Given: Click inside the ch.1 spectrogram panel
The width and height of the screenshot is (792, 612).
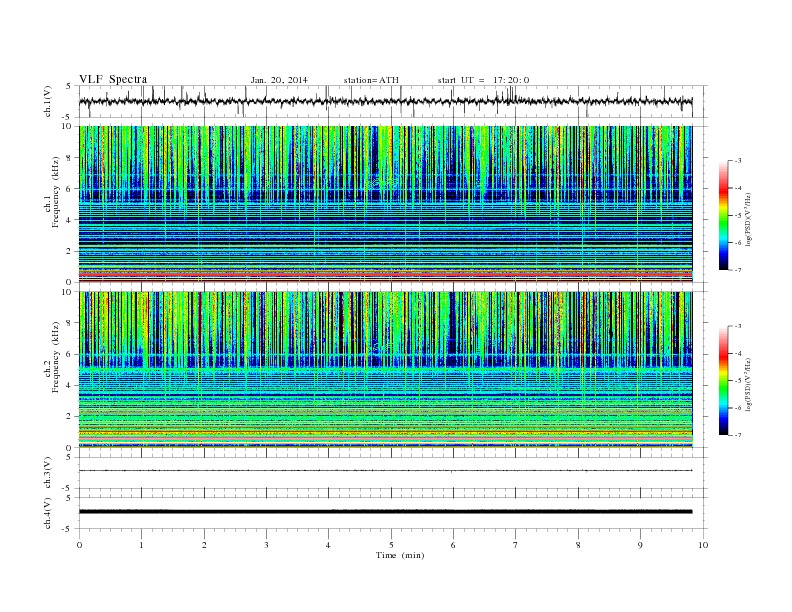Looking at the screenshot, I should tap(385, 204).
